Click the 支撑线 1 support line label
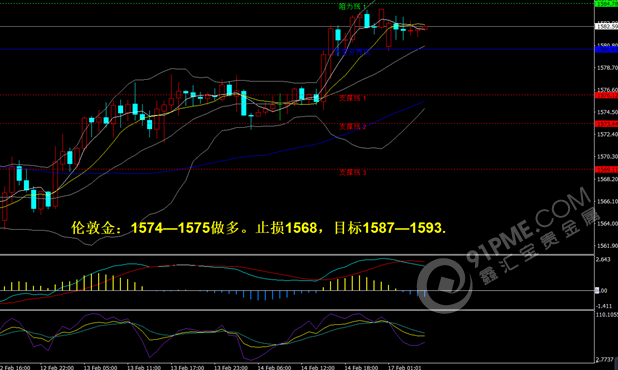Screen dimensions: 618x370 click(353, 98)
